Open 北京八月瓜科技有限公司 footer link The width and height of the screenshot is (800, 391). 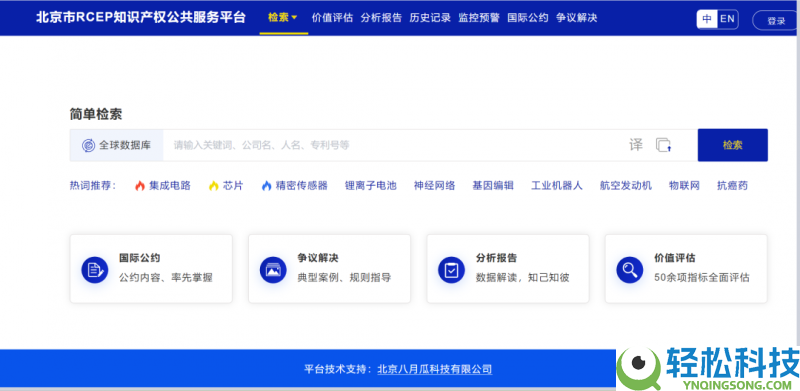click(x=435, y=370)
